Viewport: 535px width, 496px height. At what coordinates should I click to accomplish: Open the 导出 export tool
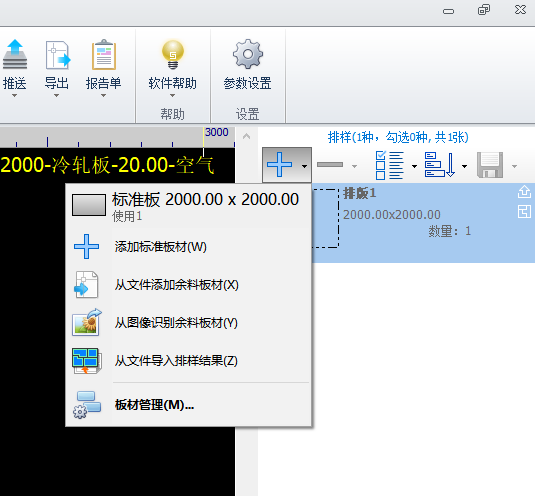click(x=57, y=55)
